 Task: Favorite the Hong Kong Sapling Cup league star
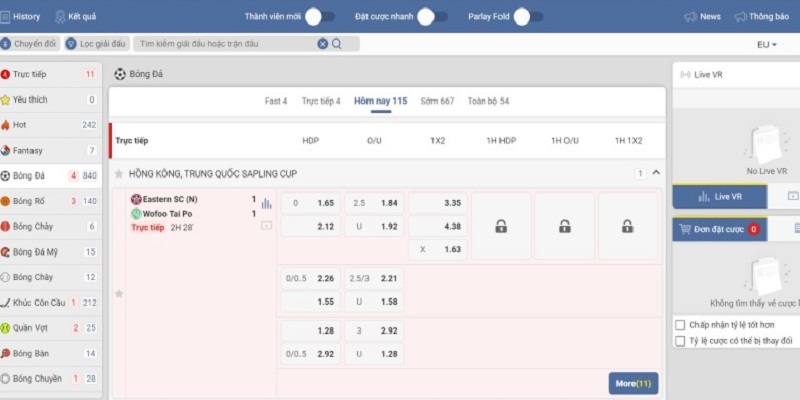[119, 174]
